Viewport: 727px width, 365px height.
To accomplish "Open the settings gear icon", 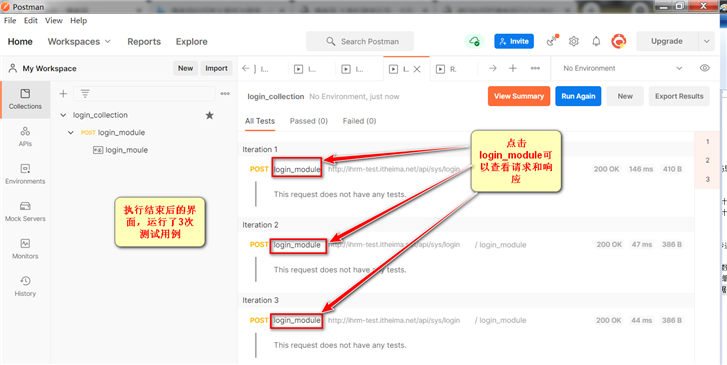I will (574, 41).
